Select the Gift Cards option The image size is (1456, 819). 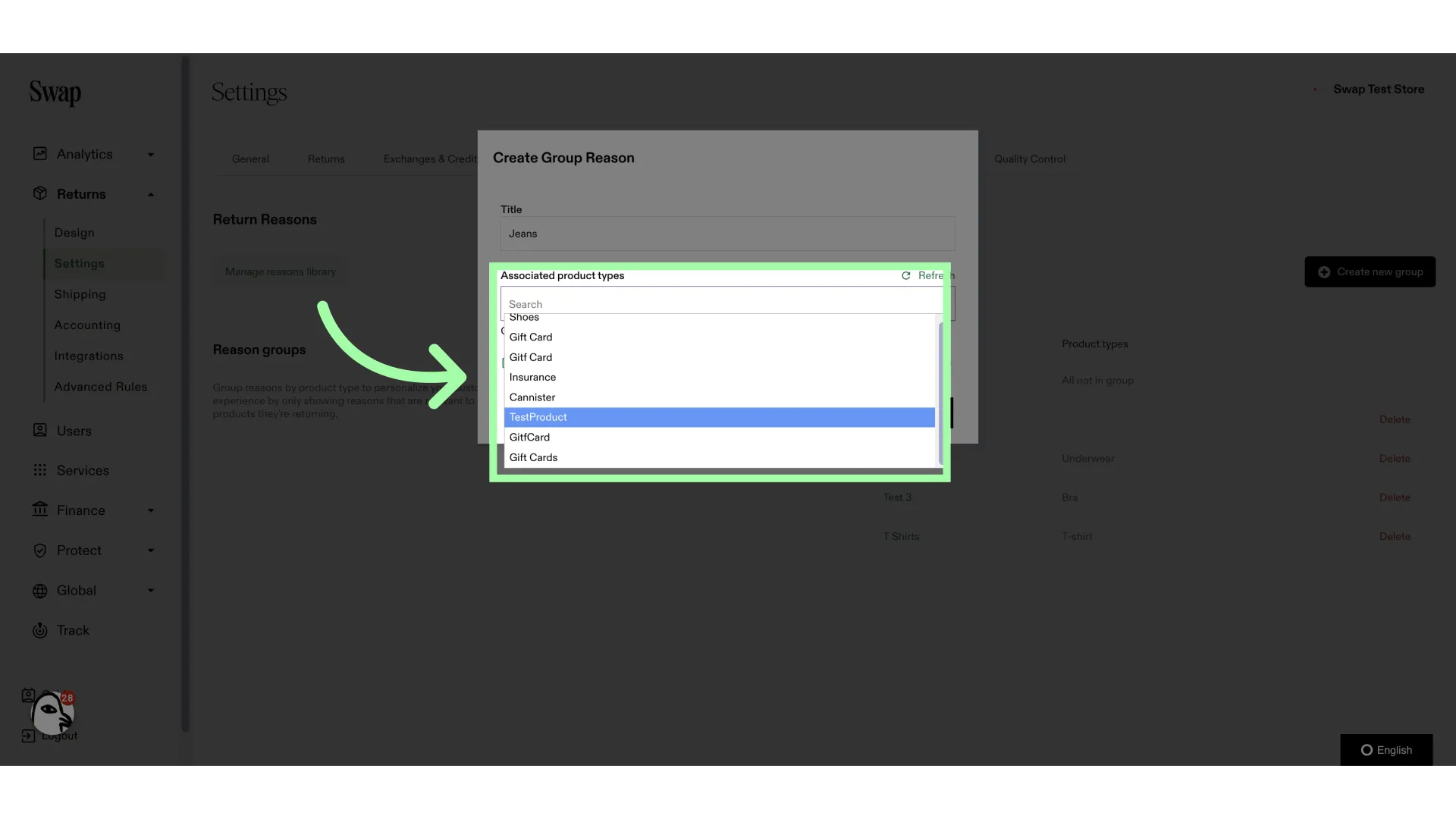pos(719,457)
